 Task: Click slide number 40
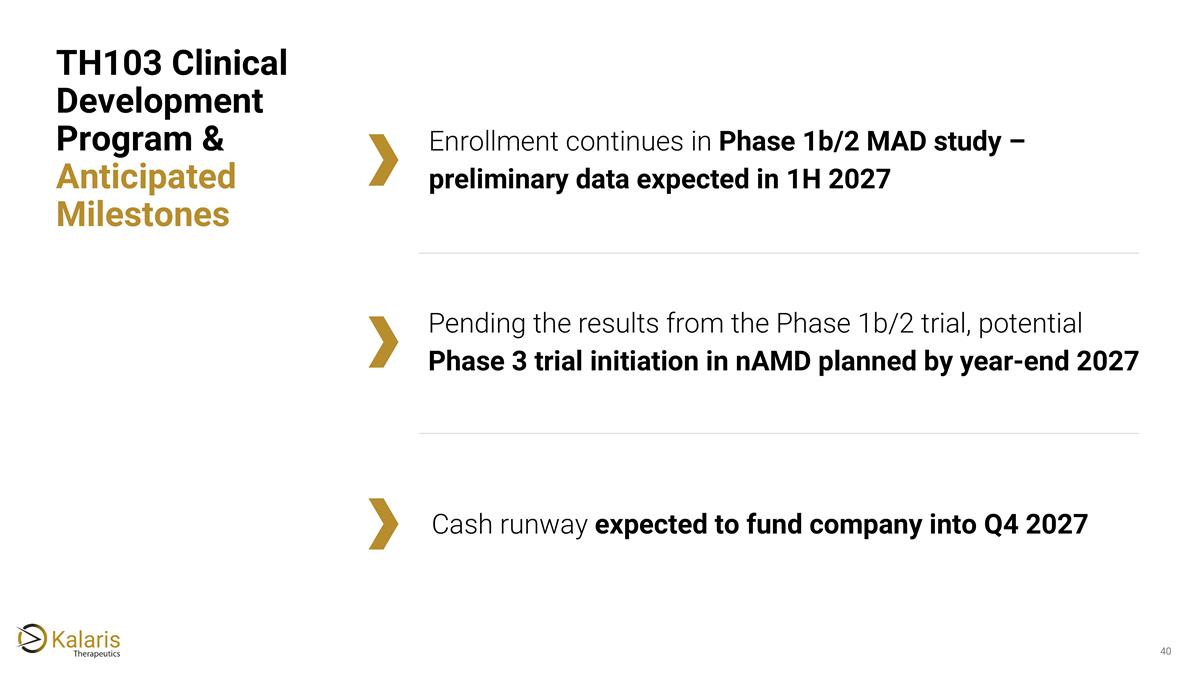[x=1165, y=652]
